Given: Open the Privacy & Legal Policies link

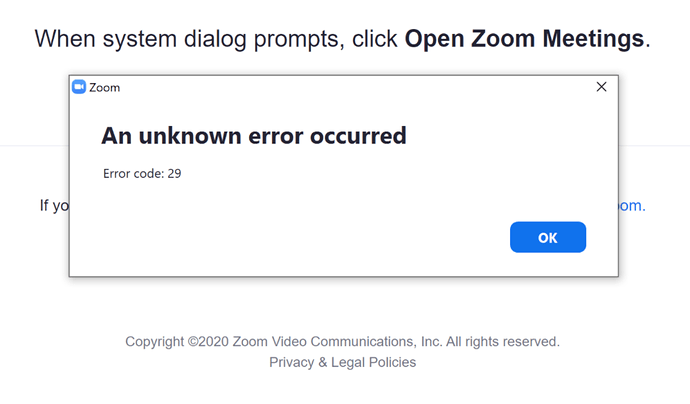Looking at the screenshot, I should coord(342,362).
